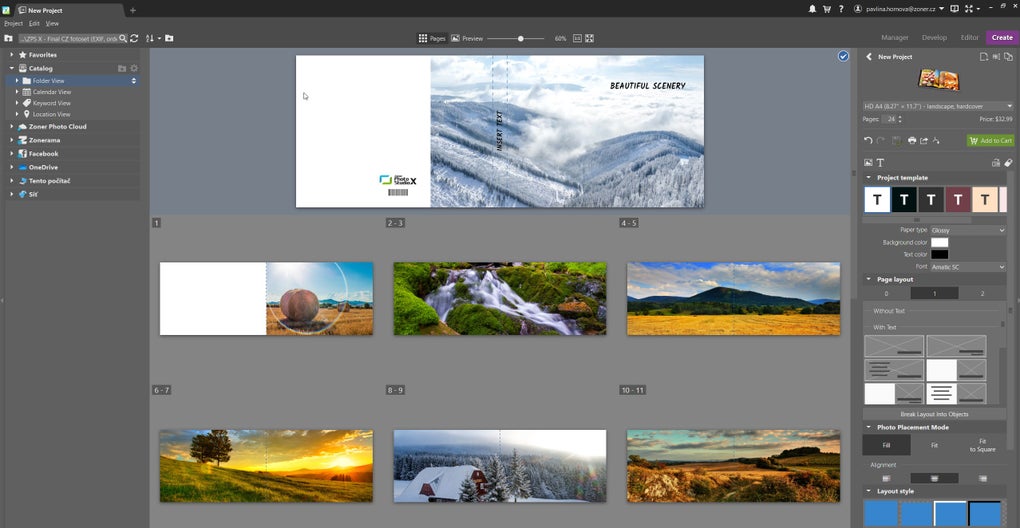The height and width of the screenshot is (528, 1020).
Task: Open the Paper type Glossy dropdown
Action: coord(968,230)
